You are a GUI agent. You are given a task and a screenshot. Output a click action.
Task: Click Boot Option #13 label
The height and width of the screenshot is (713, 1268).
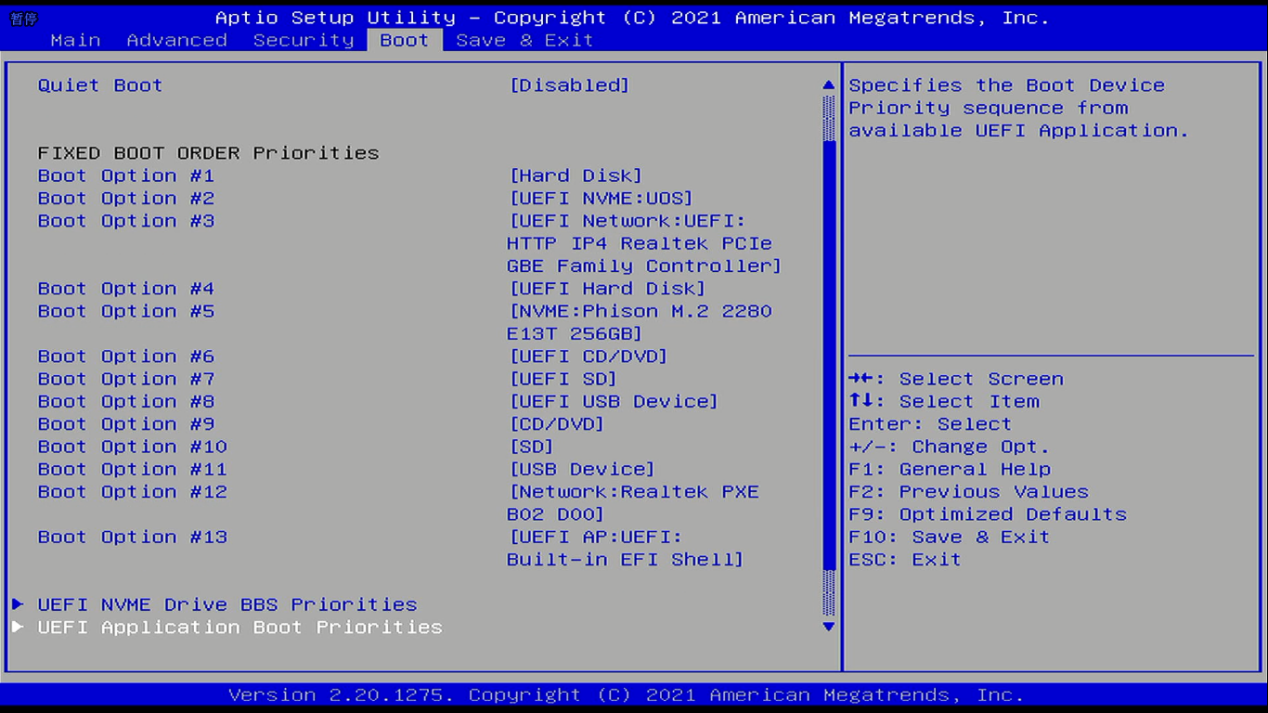[132, 537]
